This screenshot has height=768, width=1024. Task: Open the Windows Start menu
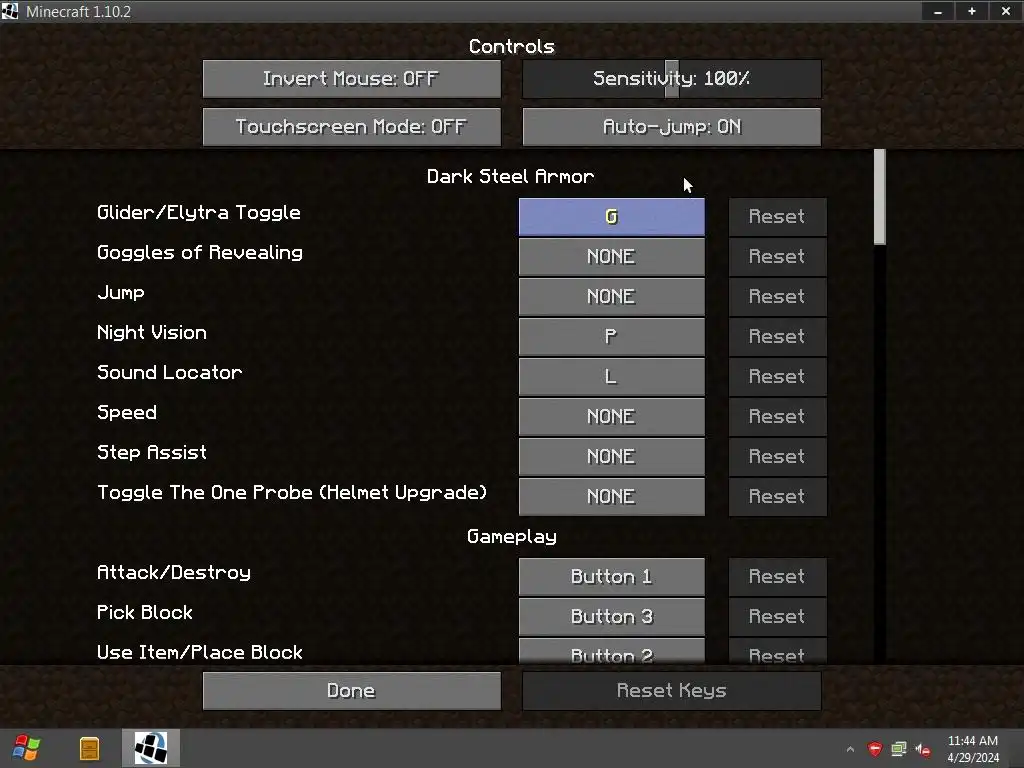[27, 748]
